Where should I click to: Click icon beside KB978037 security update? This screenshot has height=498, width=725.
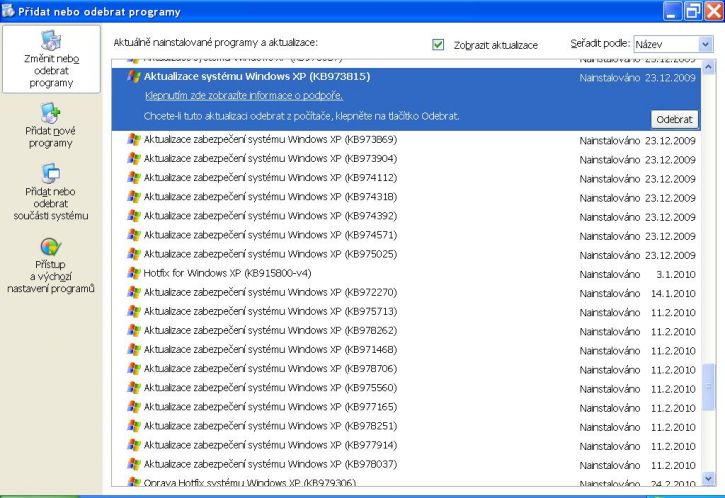134,464
